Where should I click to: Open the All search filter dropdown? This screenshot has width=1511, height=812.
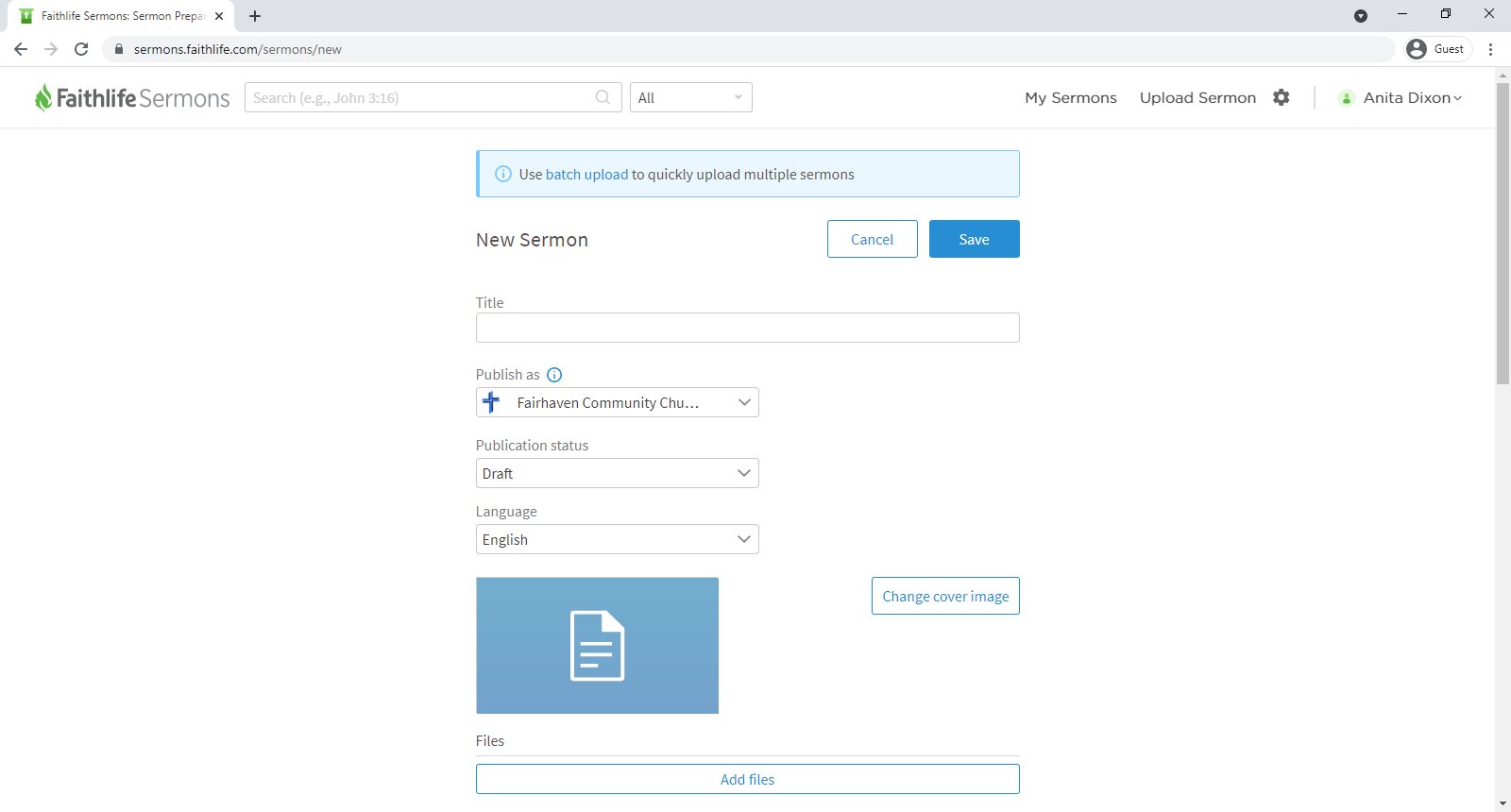691,97
